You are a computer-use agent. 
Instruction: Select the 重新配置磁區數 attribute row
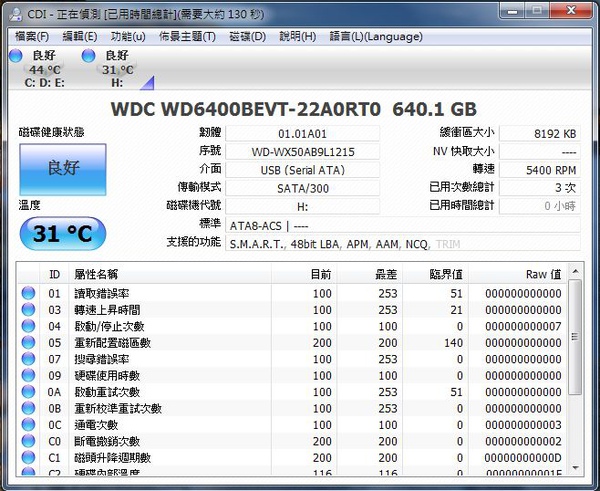(x=292, y=343)
